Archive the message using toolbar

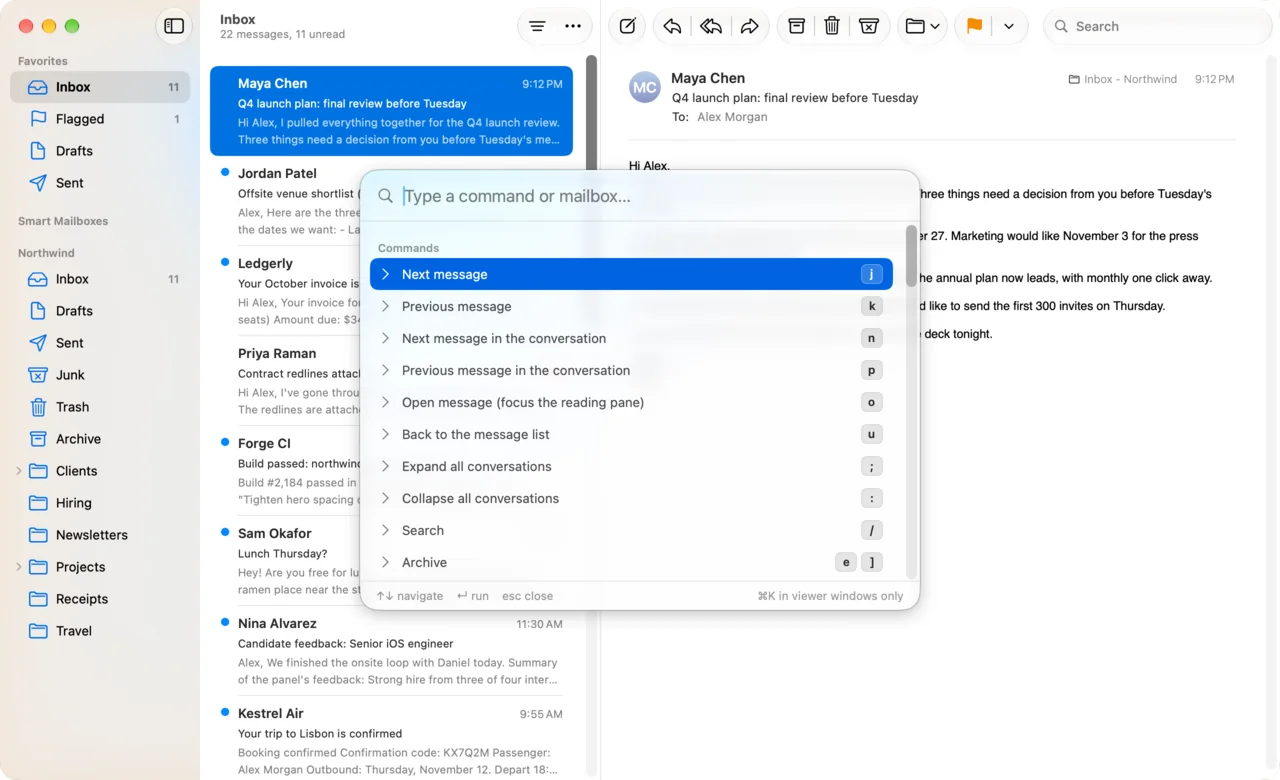[x=796, y=26]
